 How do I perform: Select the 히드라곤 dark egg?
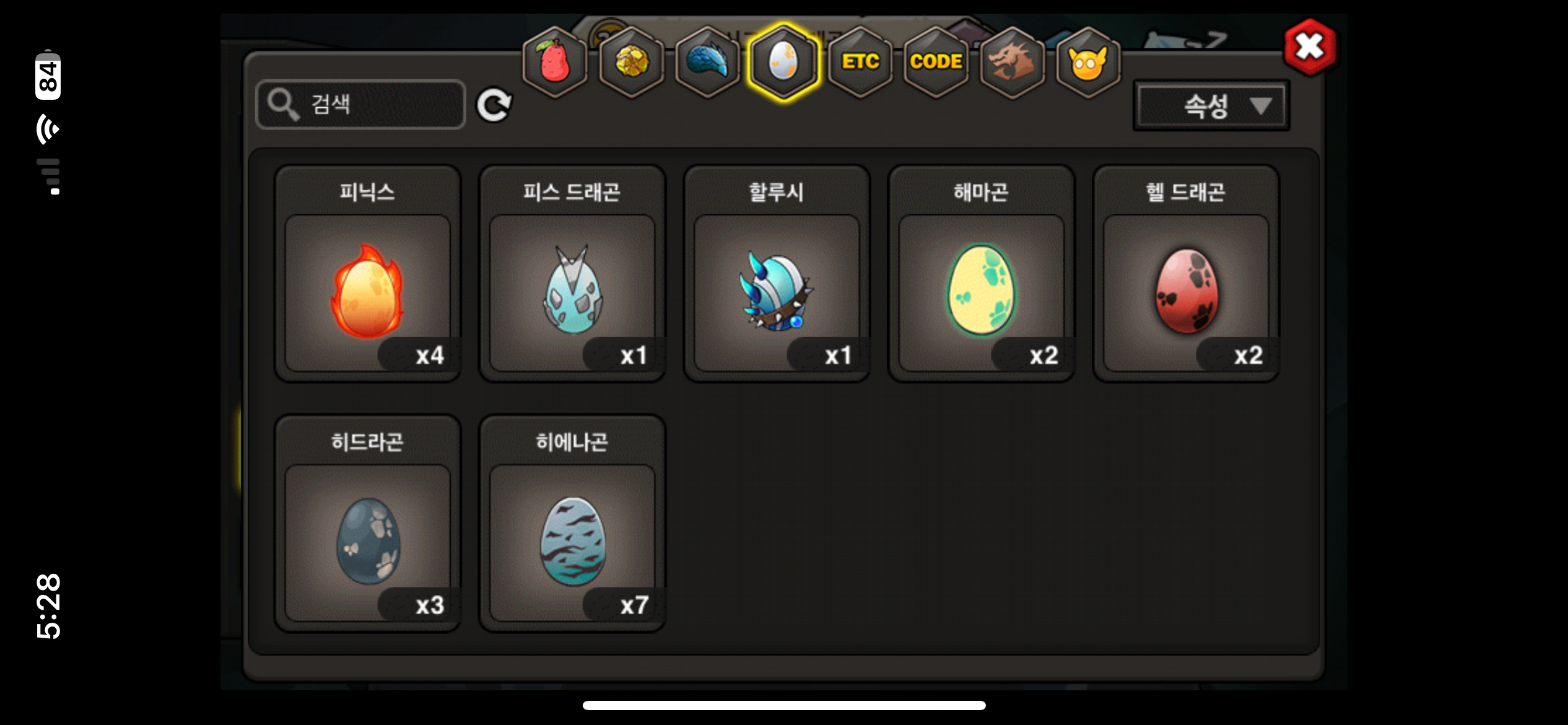[368, 524]
